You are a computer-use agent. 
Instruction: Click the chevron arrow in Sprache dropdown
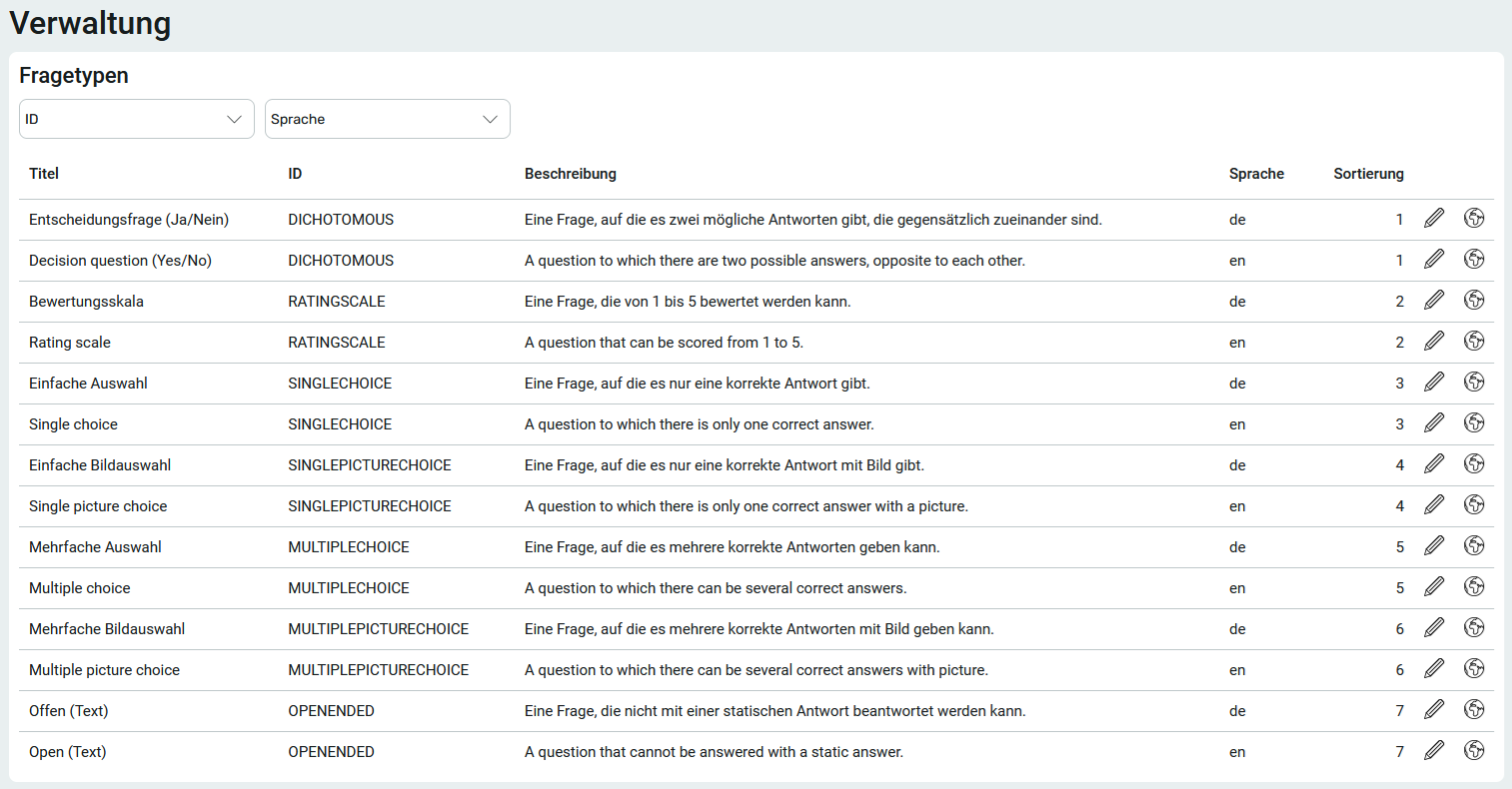coord(490,120)
